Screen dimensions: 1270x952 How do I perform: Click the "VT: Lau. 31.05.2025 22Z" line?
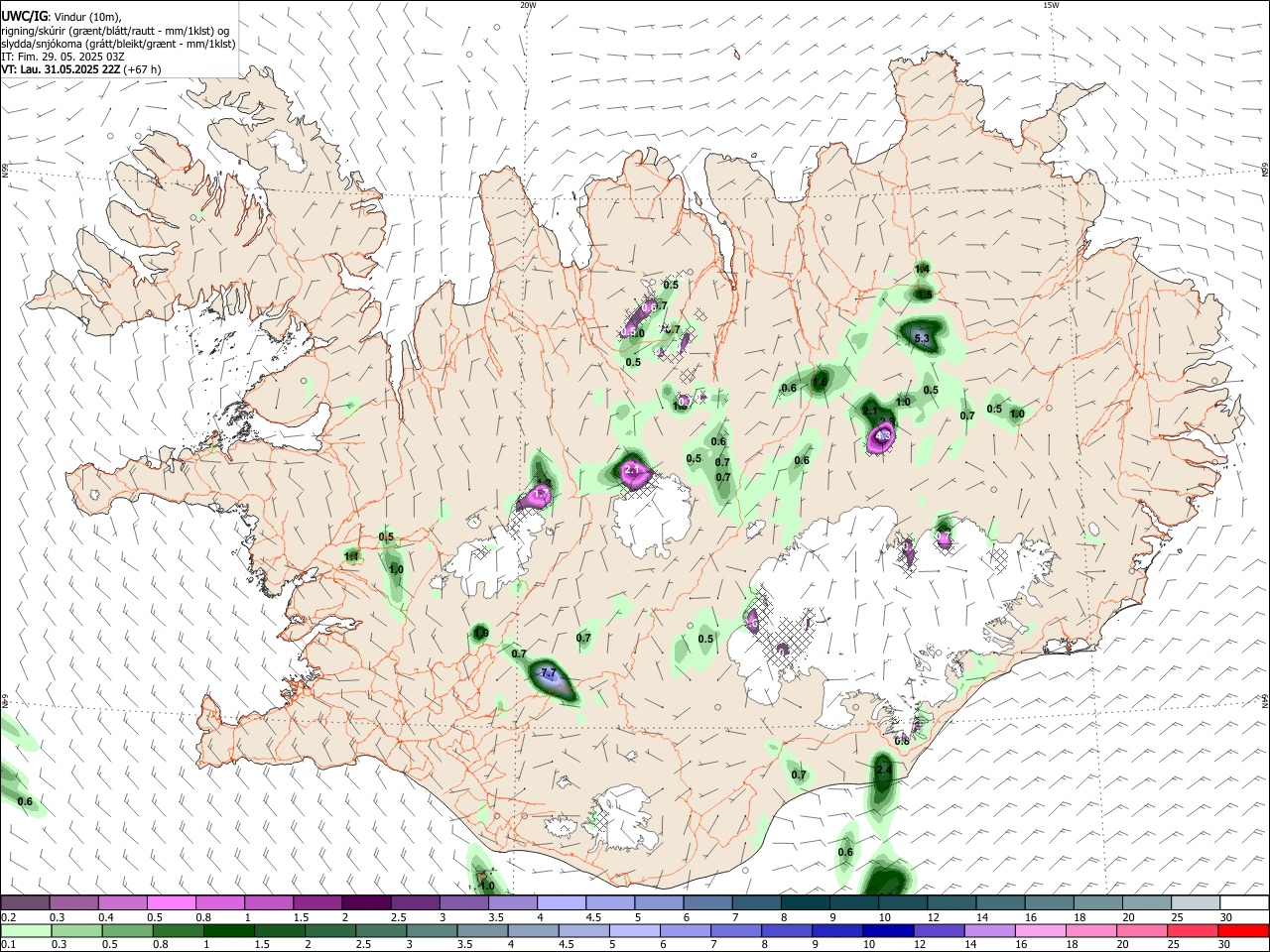tap(60, 69)
